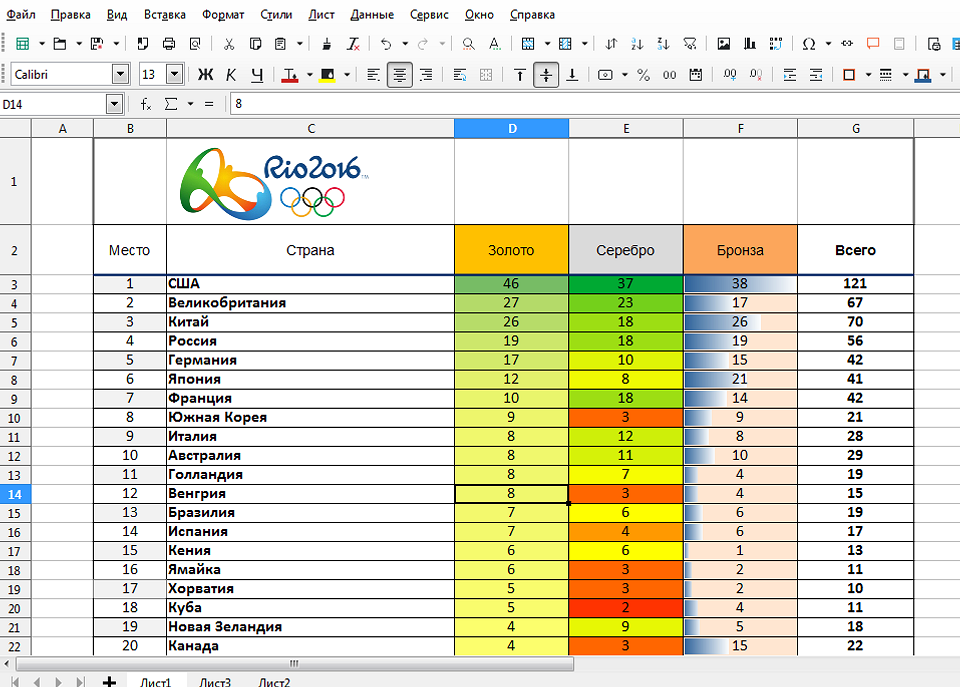This screenshot has height=687, width=960.
Task: Click the Print icon in the toolbar
Action: (168, 44)
